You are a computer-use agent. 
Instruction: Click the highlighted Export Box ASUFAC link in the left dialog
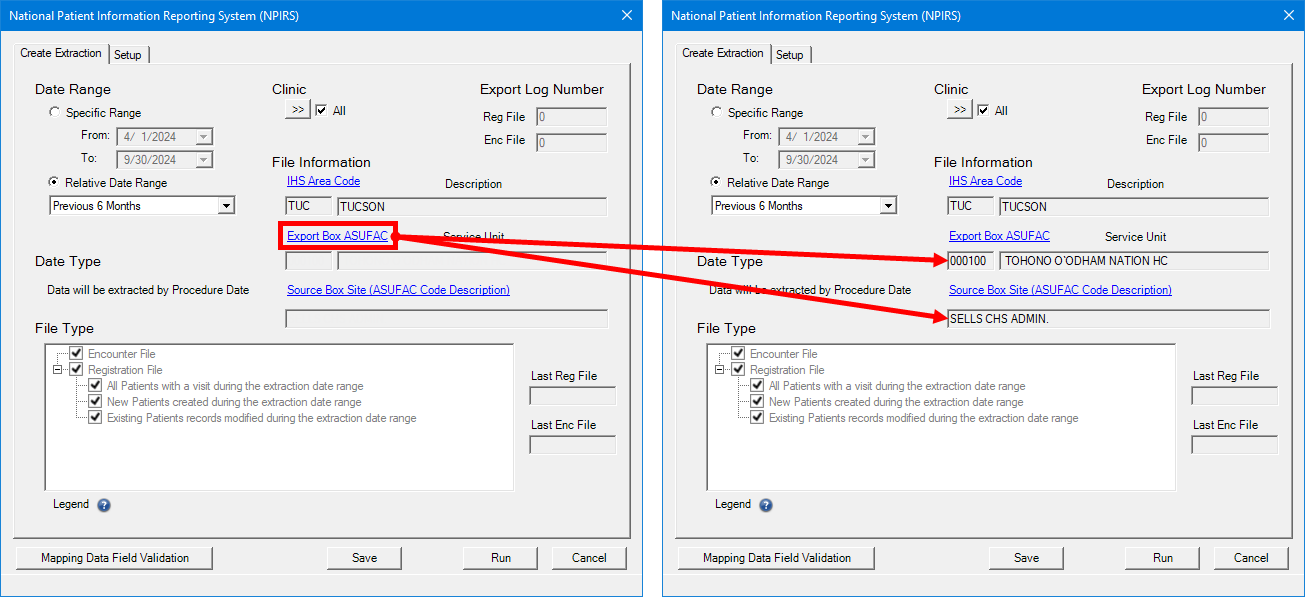(x=337, y=236)
